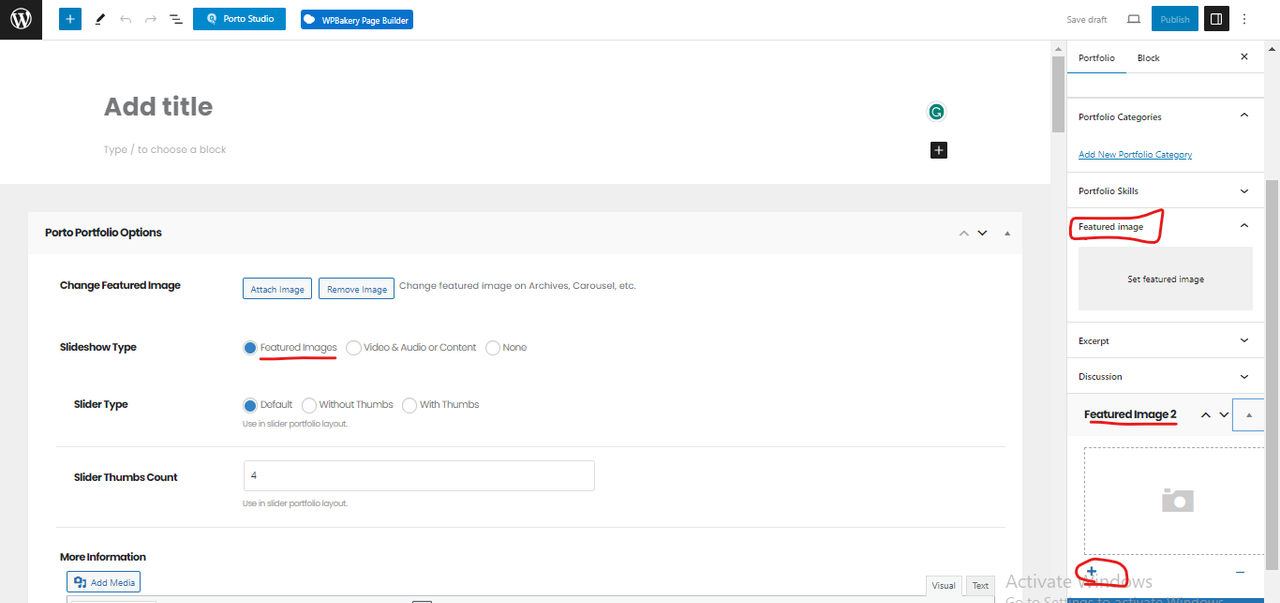Toggle Featured Image 2 panel triangle
The image size is (1280, 603).
[1249, 415]
